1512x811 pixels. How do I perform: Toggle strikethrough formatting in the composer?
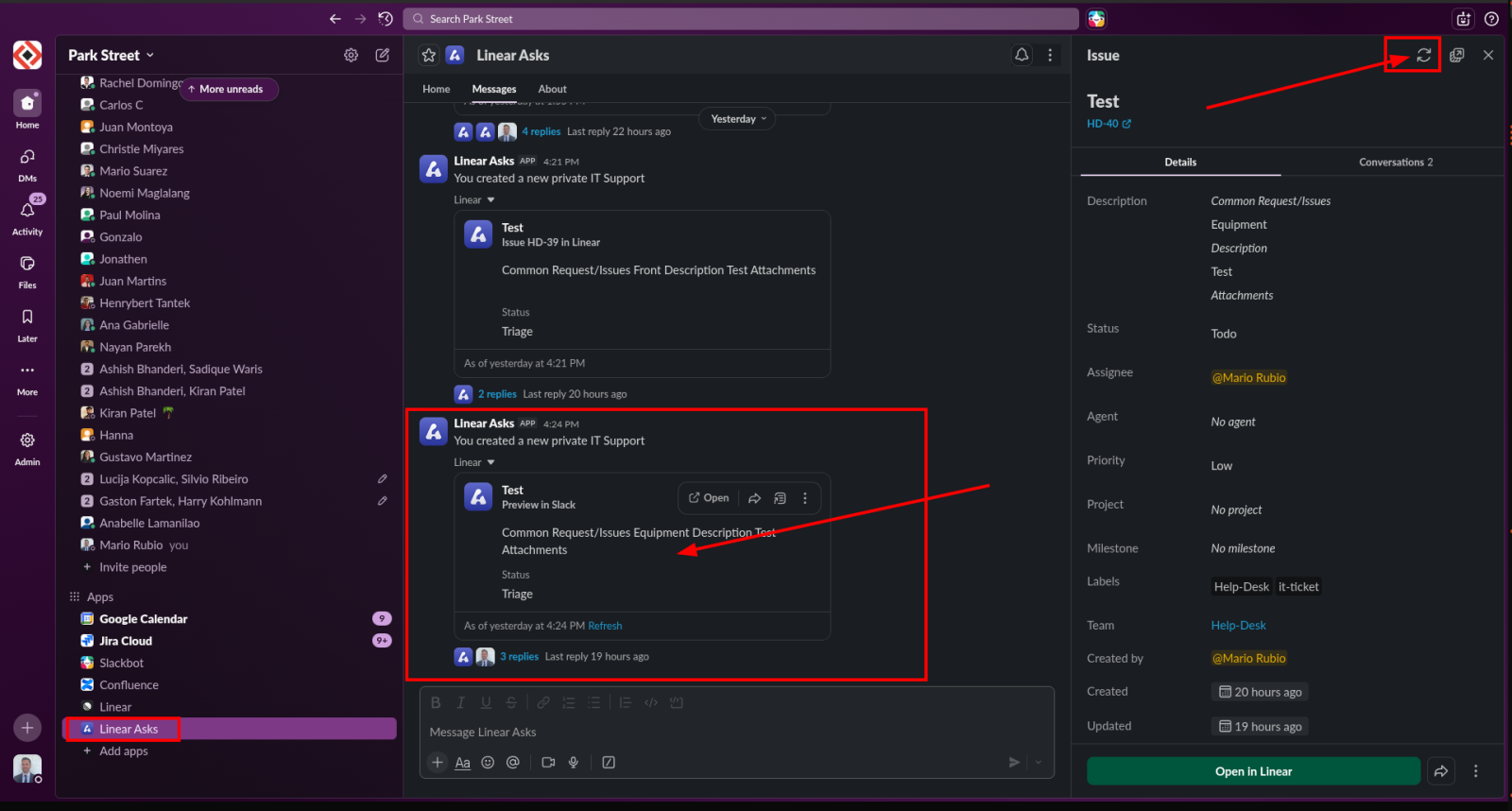[x=511, y=702]
